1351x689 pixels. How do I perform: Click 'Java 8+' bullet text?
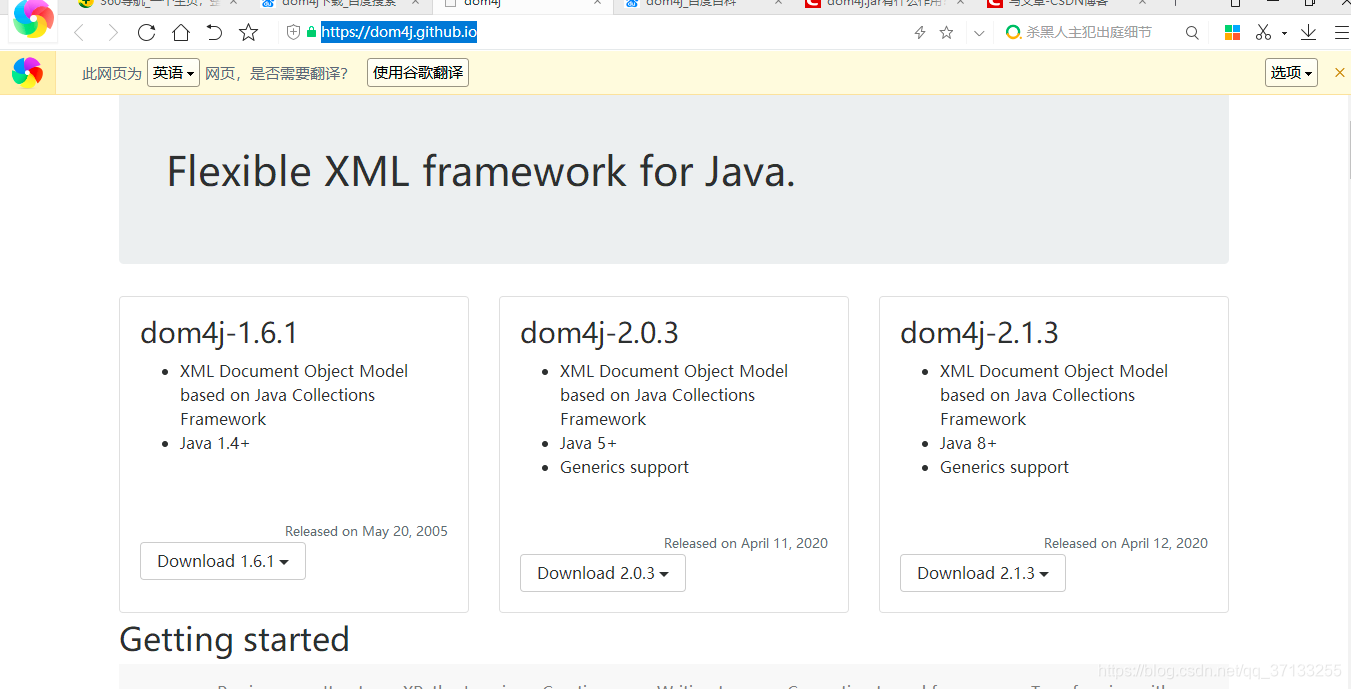pyautogui.click(x=968, y=443)
